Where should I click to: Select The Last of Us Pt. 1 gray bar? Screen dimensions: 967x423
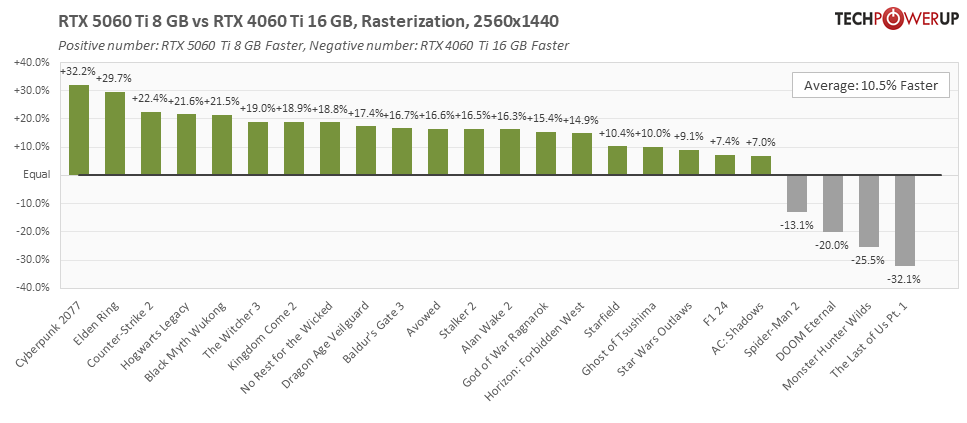point(905,220)
